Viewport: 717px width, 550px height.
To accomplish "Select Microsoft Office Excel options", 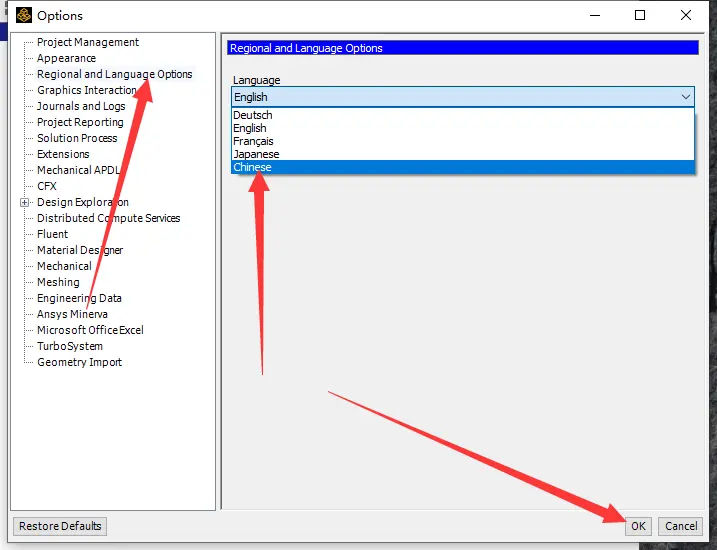I will (90, 330).
